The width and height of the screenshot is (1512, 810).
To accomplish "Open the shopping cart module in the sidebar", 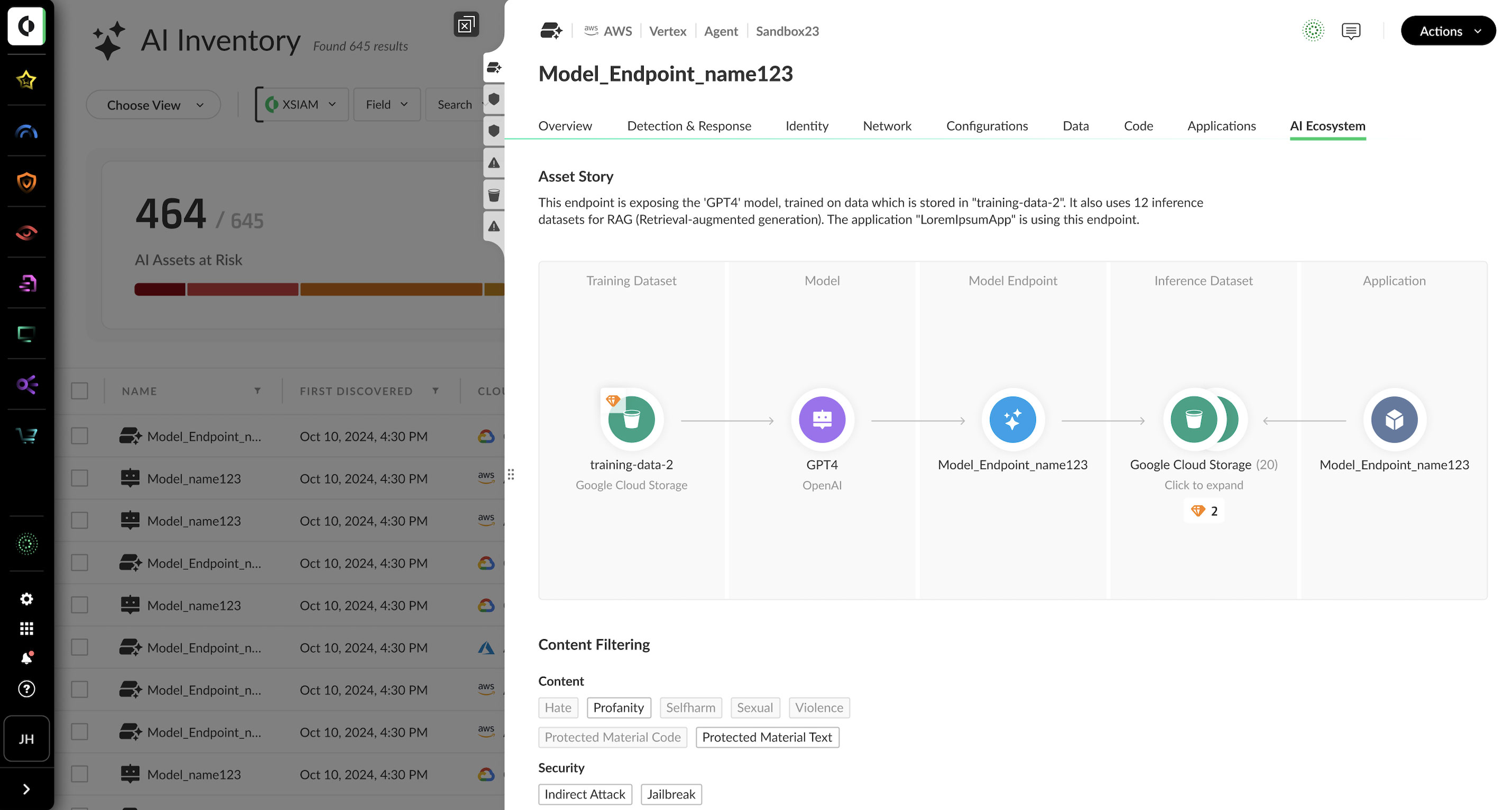I will 26,435.
